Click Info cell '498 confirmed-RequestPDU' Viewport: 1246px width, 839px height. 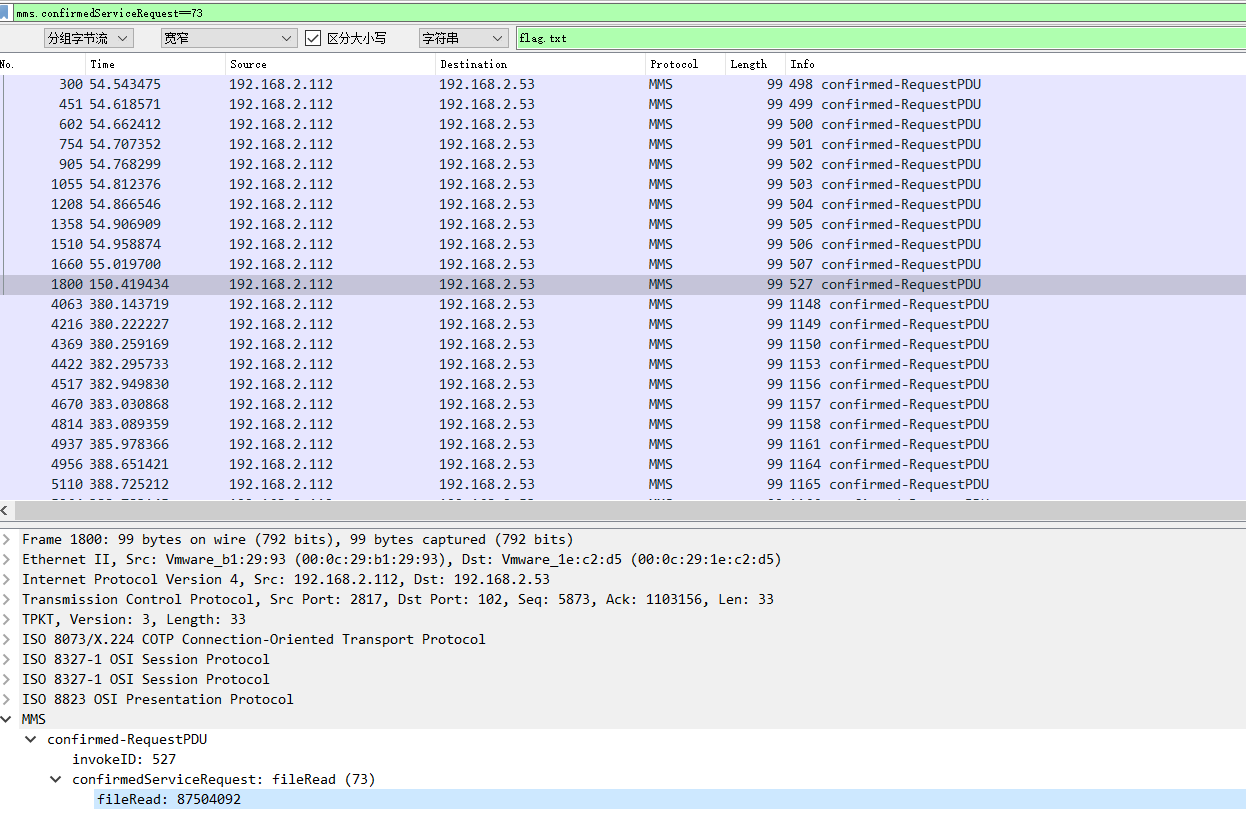click(x=885, y=84)
